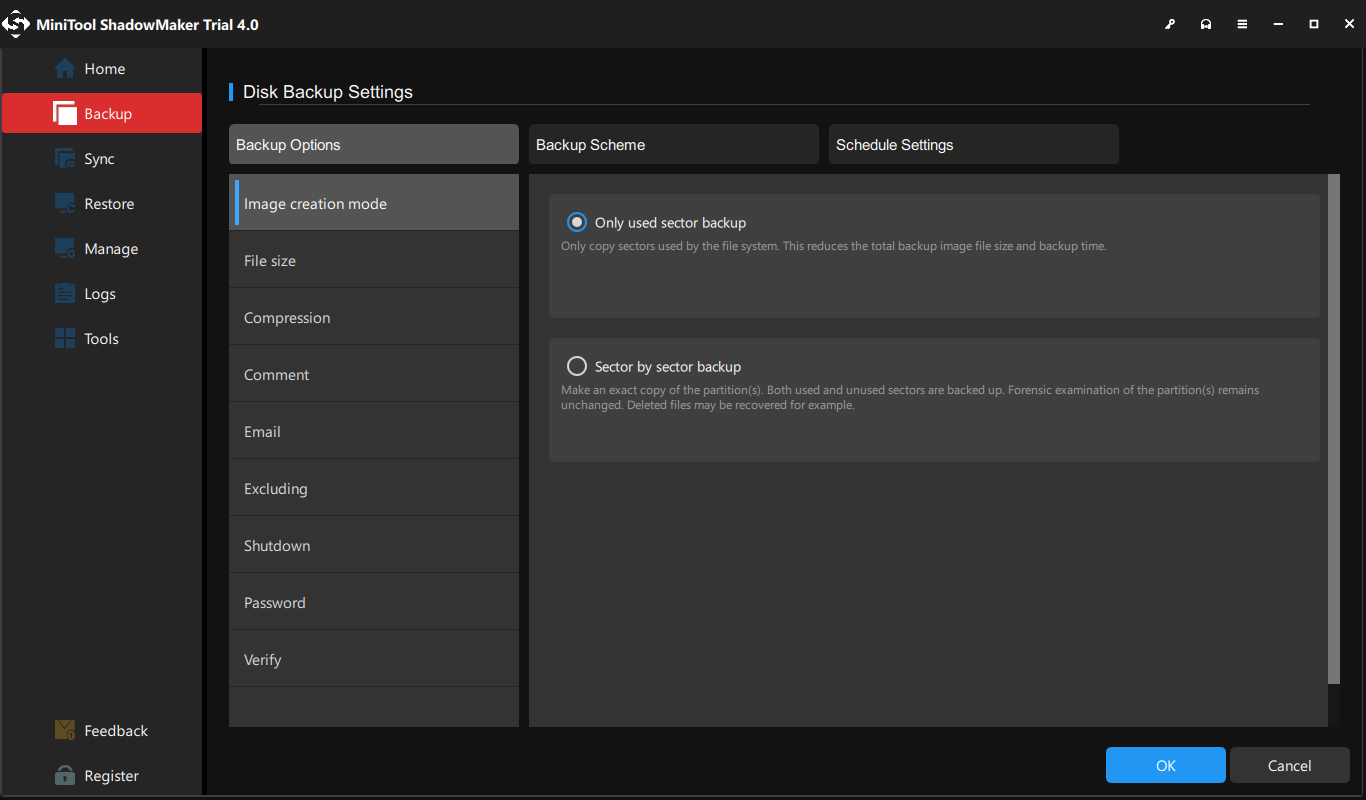Viewport: 1366px width, 800px height.
Task: Click the Tools grid icon in sidebar
Action: point(65,339)
